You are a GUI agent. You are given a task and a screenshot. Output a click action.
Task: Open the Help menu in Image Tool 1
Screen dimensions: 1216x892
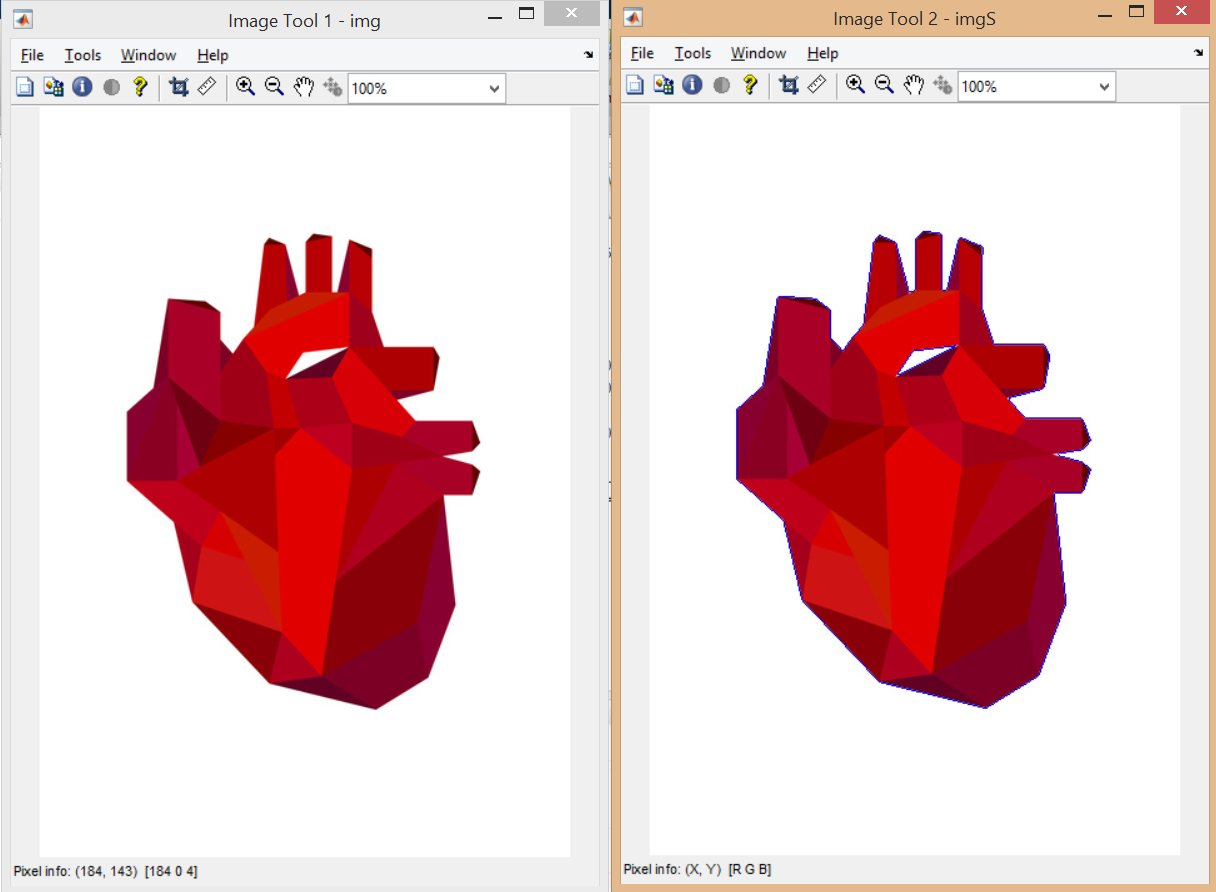pos(212,55)
